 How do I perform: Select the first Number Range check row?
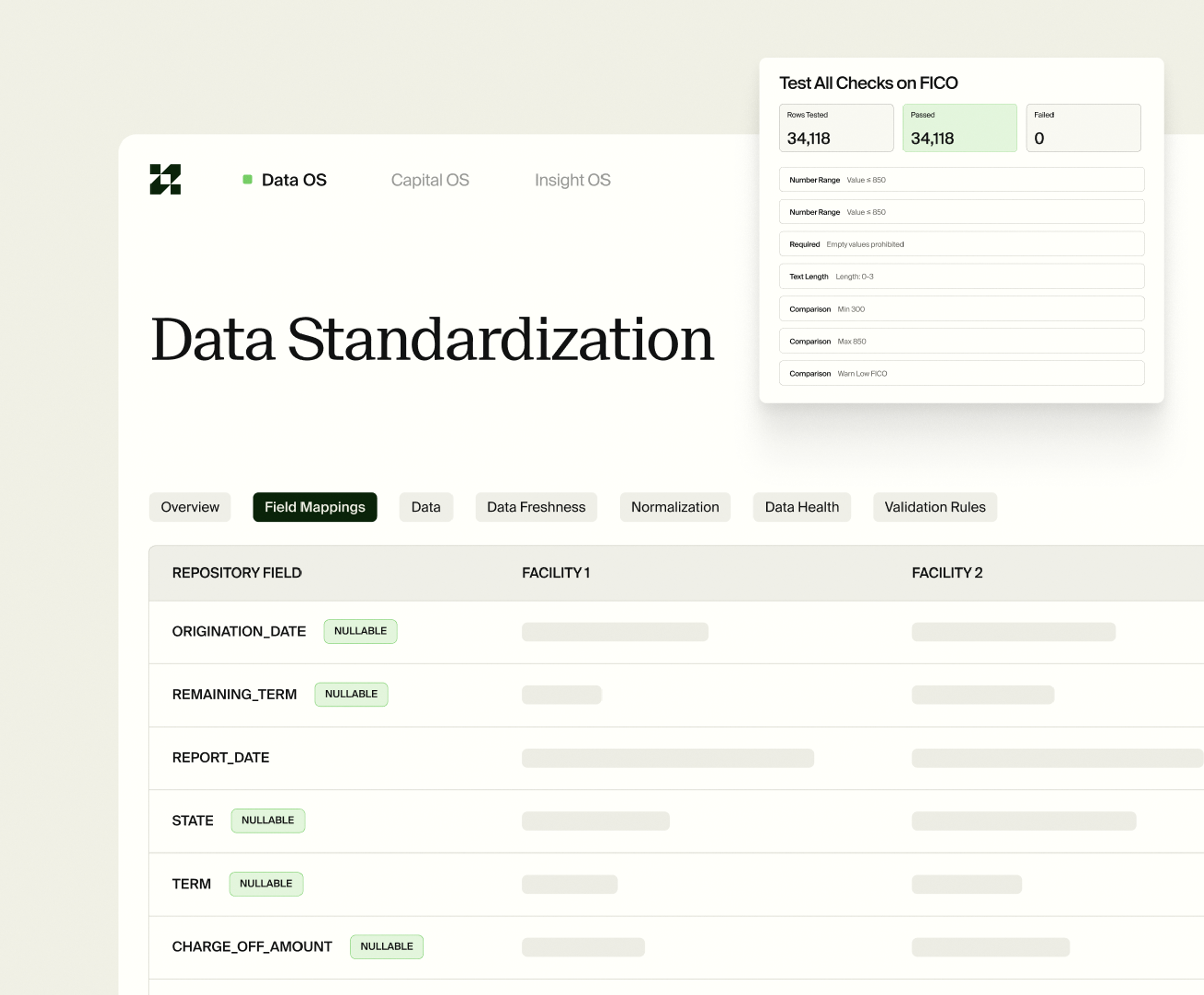click(962, 180)
